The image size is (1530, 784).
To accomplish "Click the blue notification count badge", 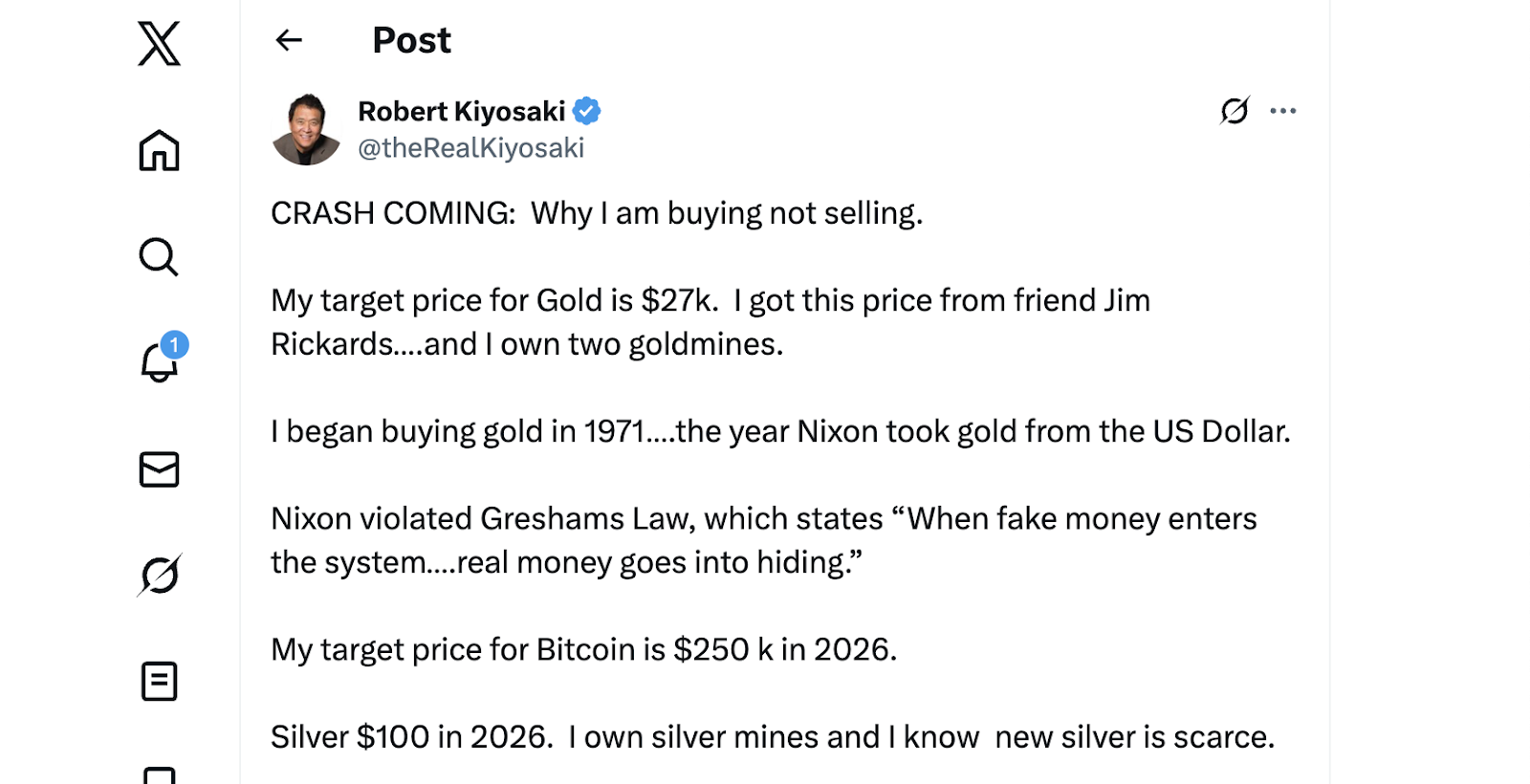I will coord(174,344).
